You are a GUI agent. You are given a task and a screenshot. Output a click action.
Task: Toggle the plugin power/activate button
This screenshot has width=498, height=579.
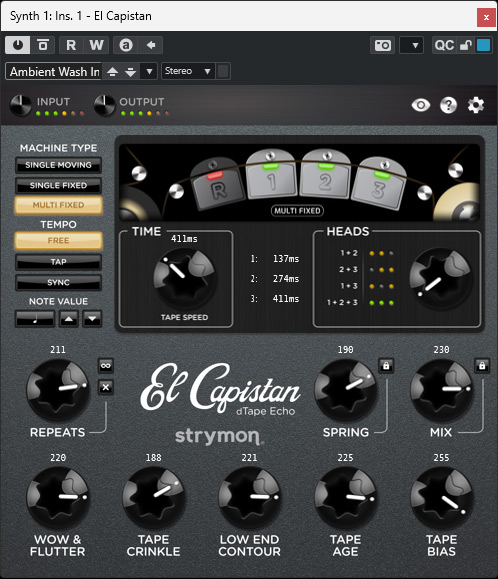(x=18, y=45)
